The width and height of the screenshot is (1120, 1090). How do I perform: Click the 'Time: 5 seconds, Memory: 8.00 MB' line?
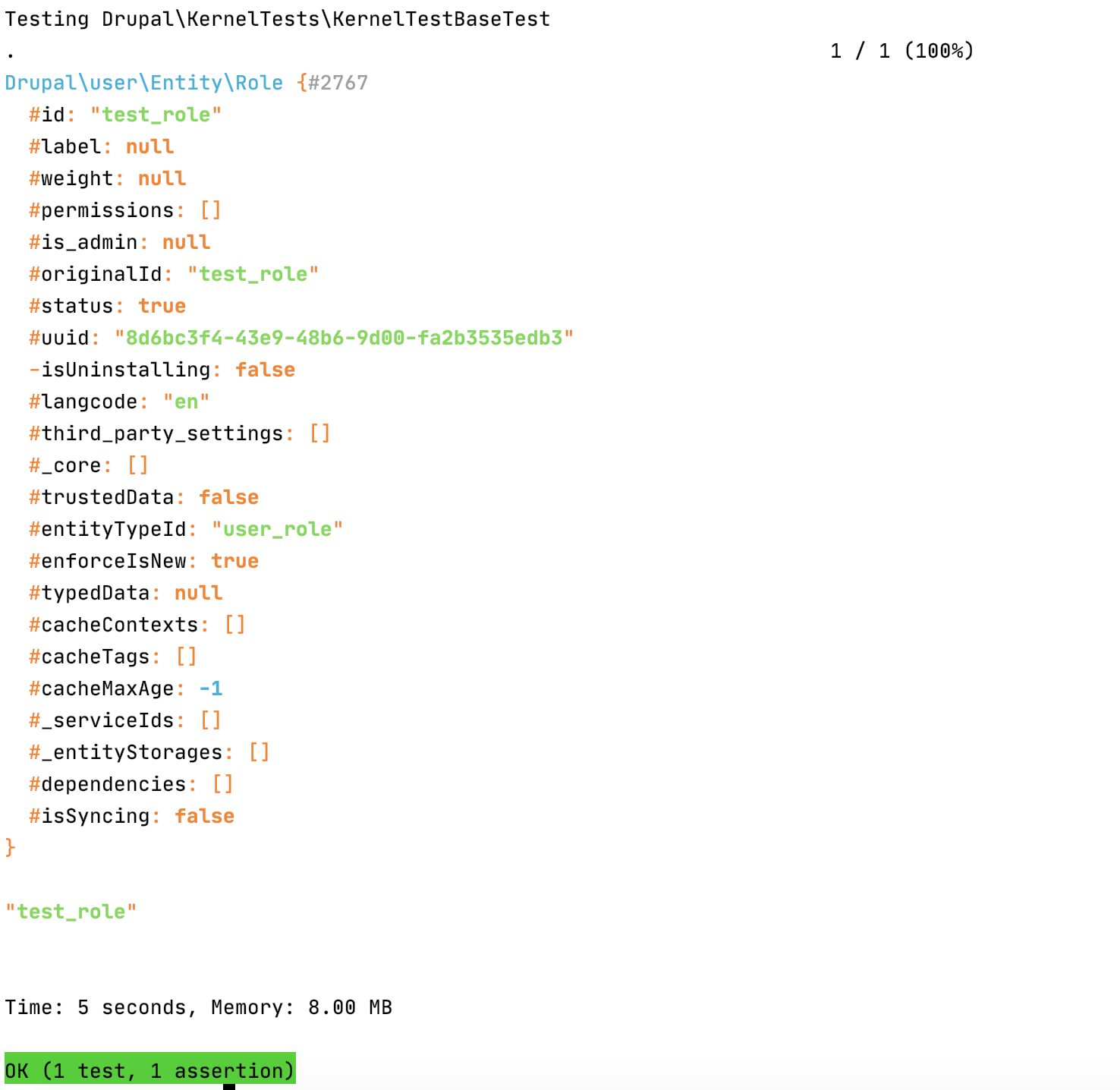pos(199,1007)
